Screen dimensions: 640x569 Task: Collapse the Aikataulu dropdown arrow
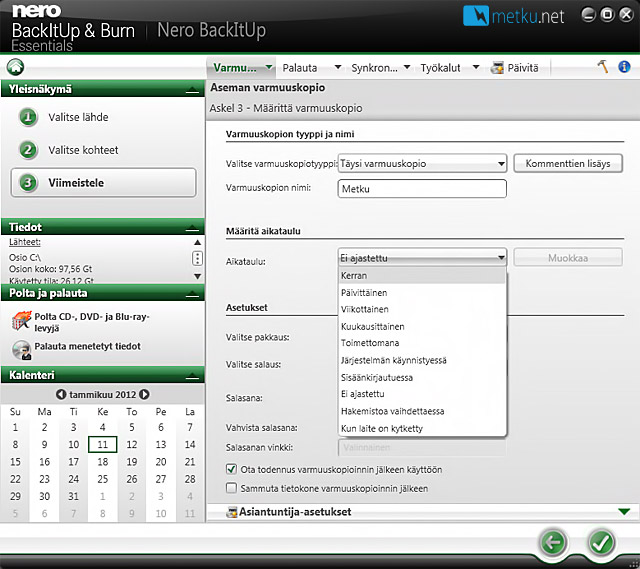pos(501,258)
